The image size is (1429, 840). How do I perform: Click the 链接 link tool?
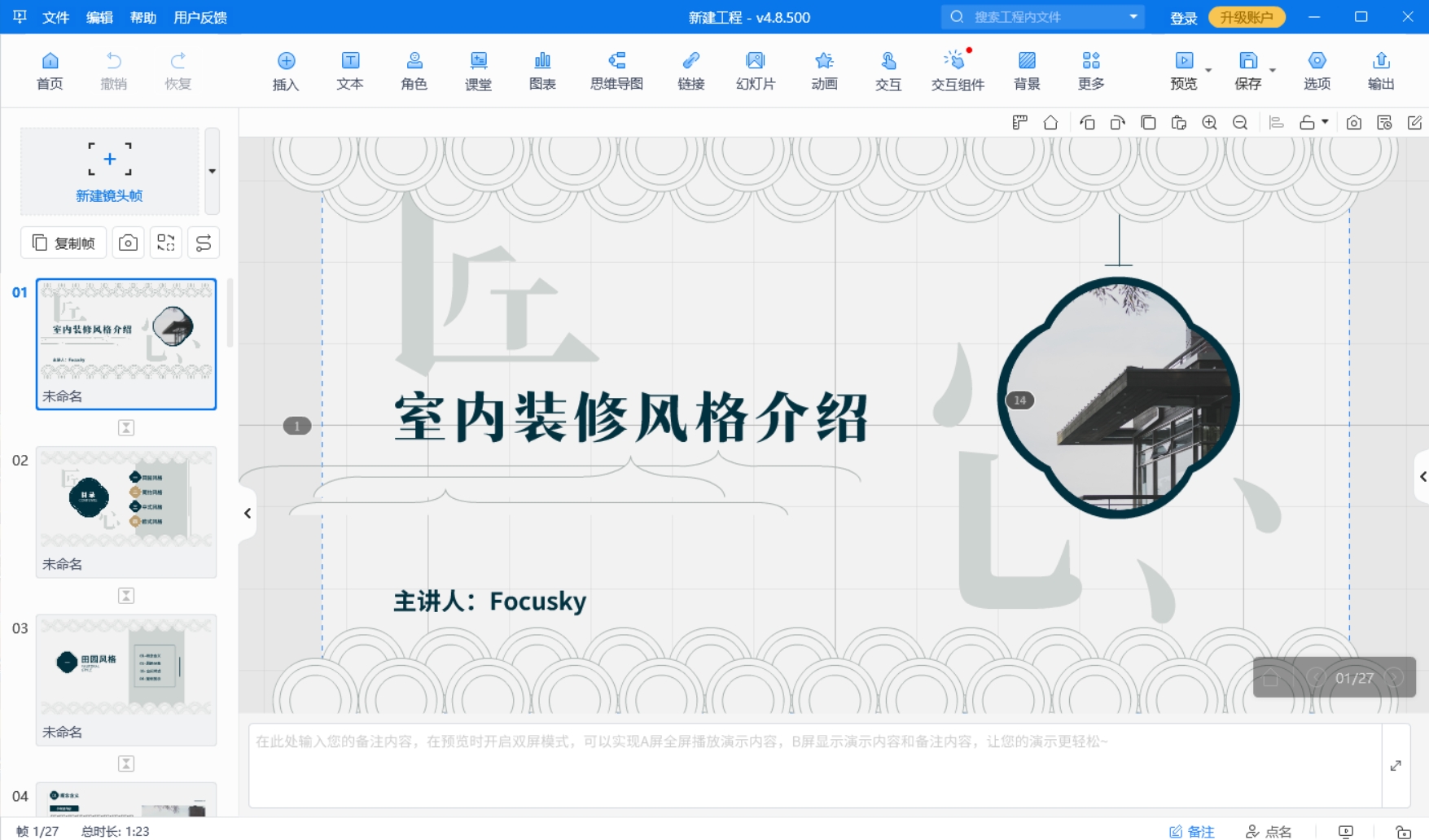(690, 71)
